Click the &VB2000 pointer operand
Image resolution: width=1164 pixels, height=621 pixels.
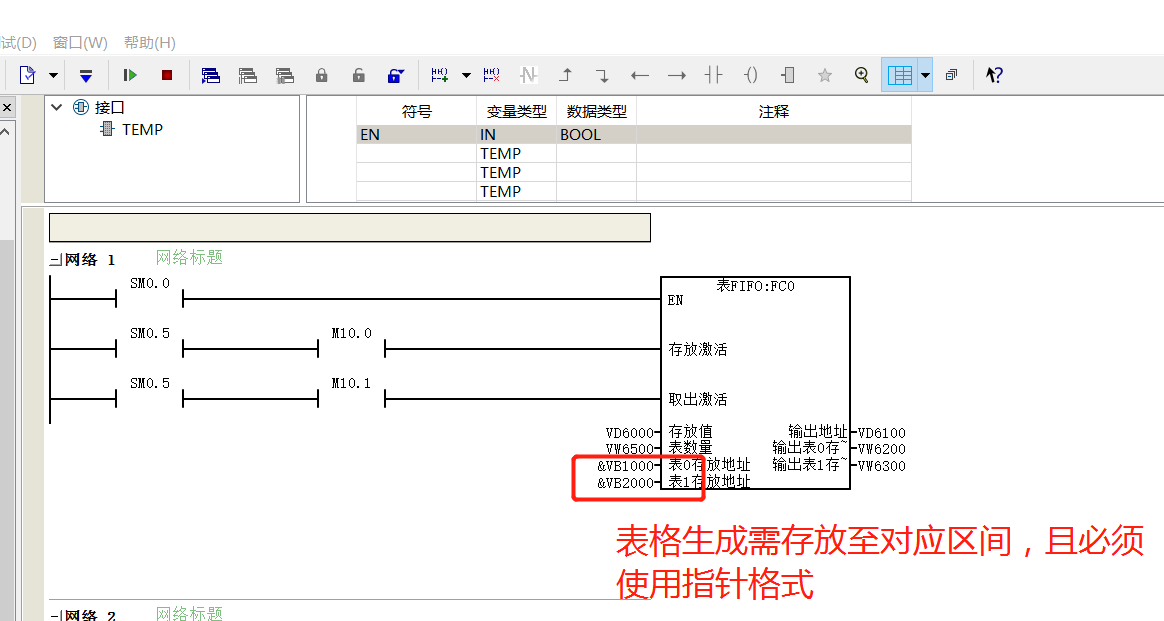click(x=626, y=484)
